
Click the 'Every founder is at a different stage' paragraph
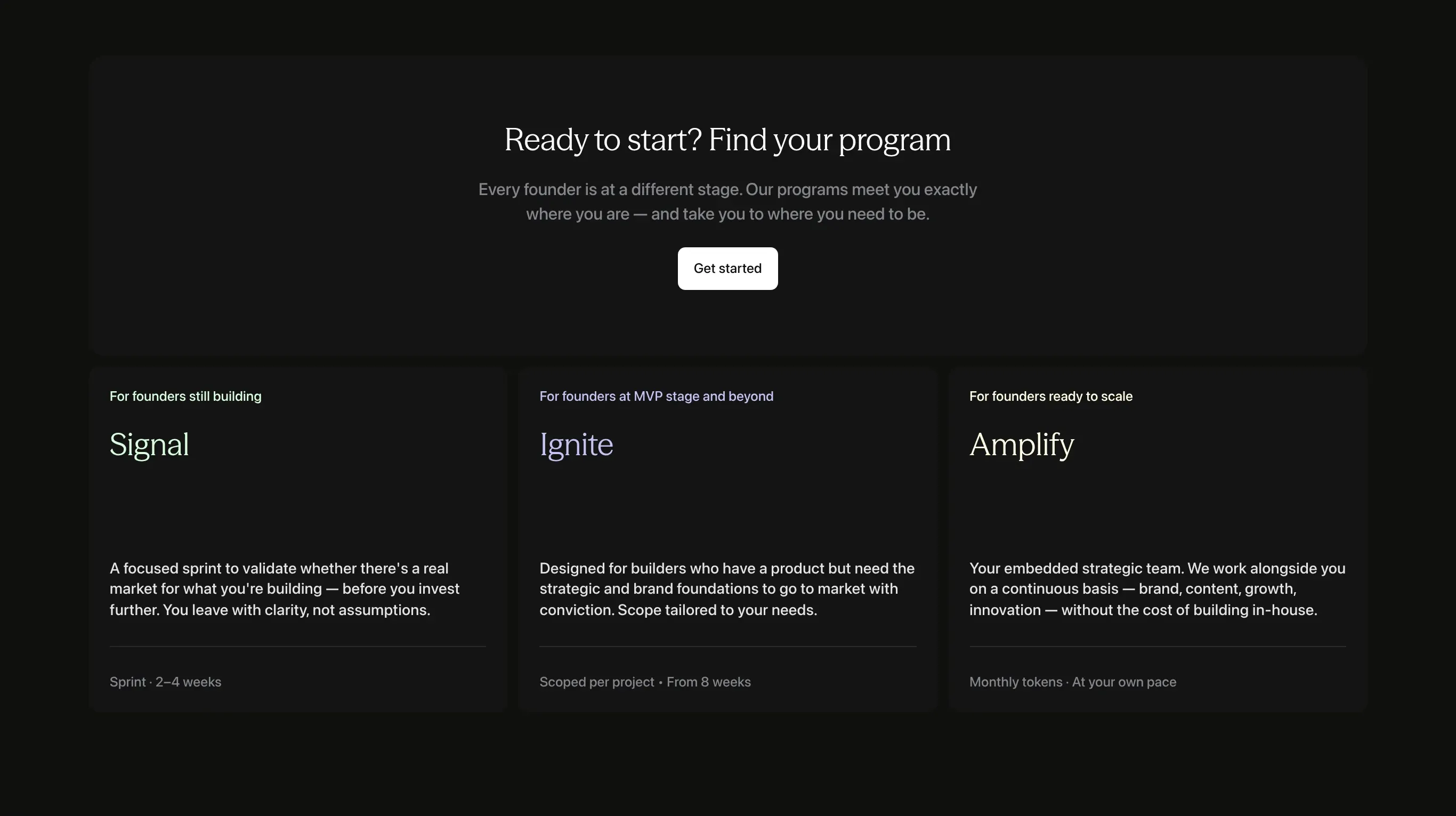pyautogui.click(x=727, y=201)
